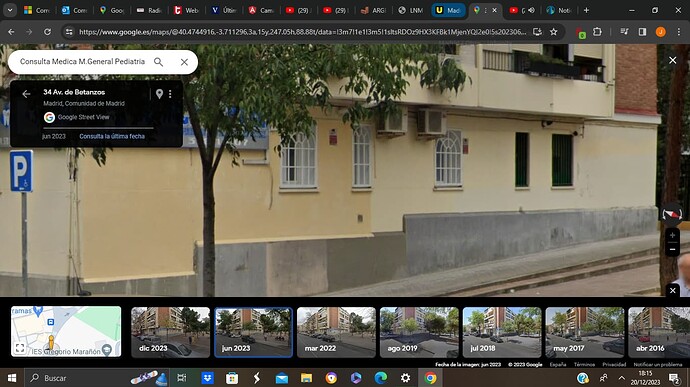Image resolution: width=690 pixels, height=387 pixels.
Task: Open Street View panel more options
Action: pyautogui.click(x=170, y=94)
